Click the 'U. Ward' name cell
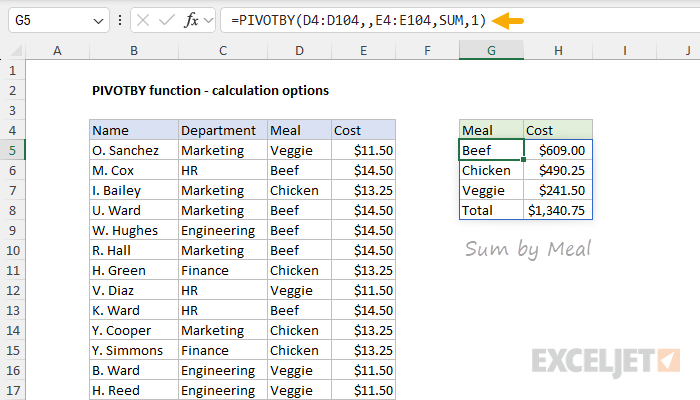Screen dimensions: 700x400 click(134, 210)
